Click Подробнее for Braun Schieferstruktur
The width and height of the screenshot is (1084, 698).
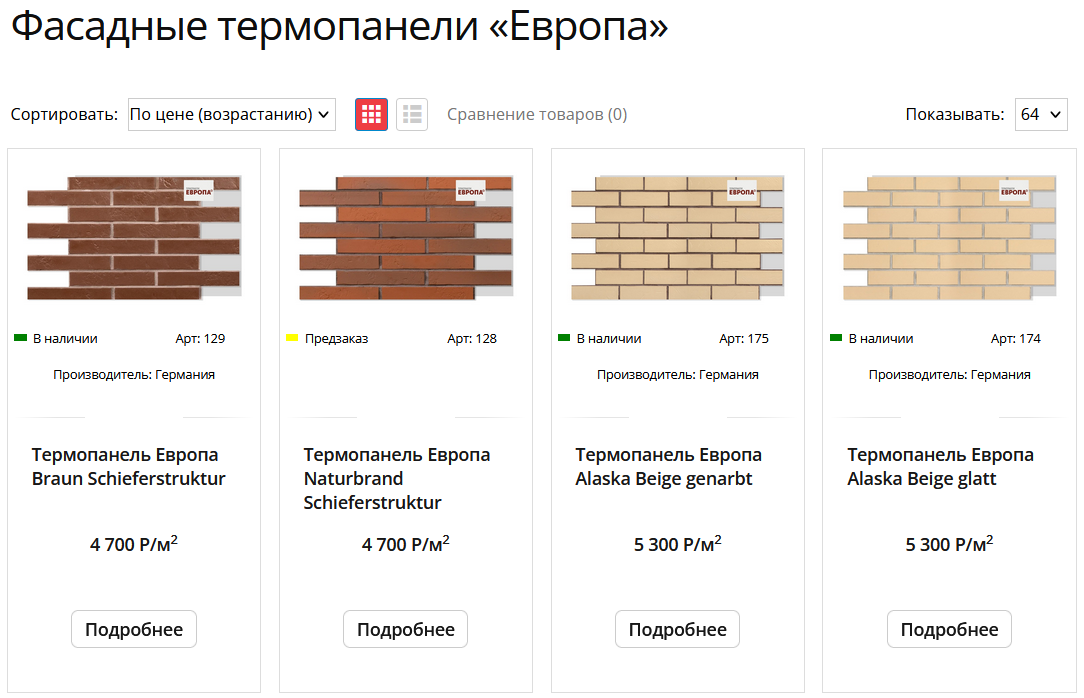(134, 629)
